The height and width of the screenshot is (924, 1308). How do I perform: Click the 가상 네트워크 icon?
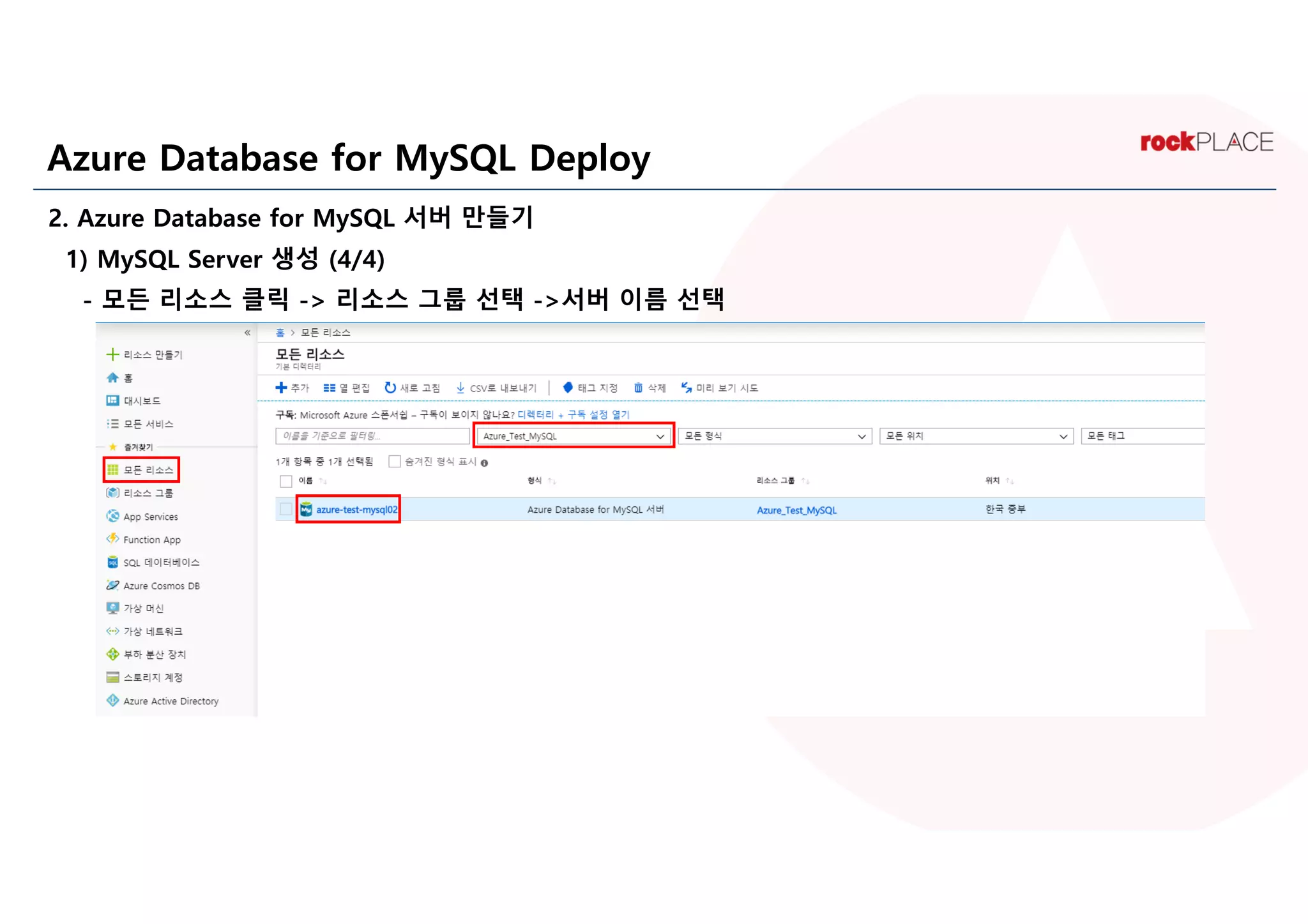pyautogui.click(x=112, y=631)
